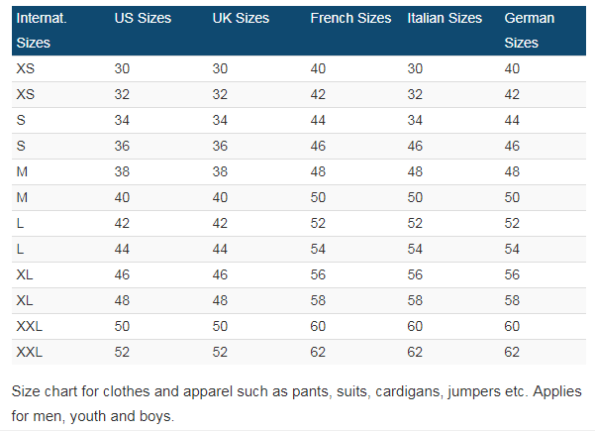
Task: Select US size 32 cell
Action: click(122, 94)
